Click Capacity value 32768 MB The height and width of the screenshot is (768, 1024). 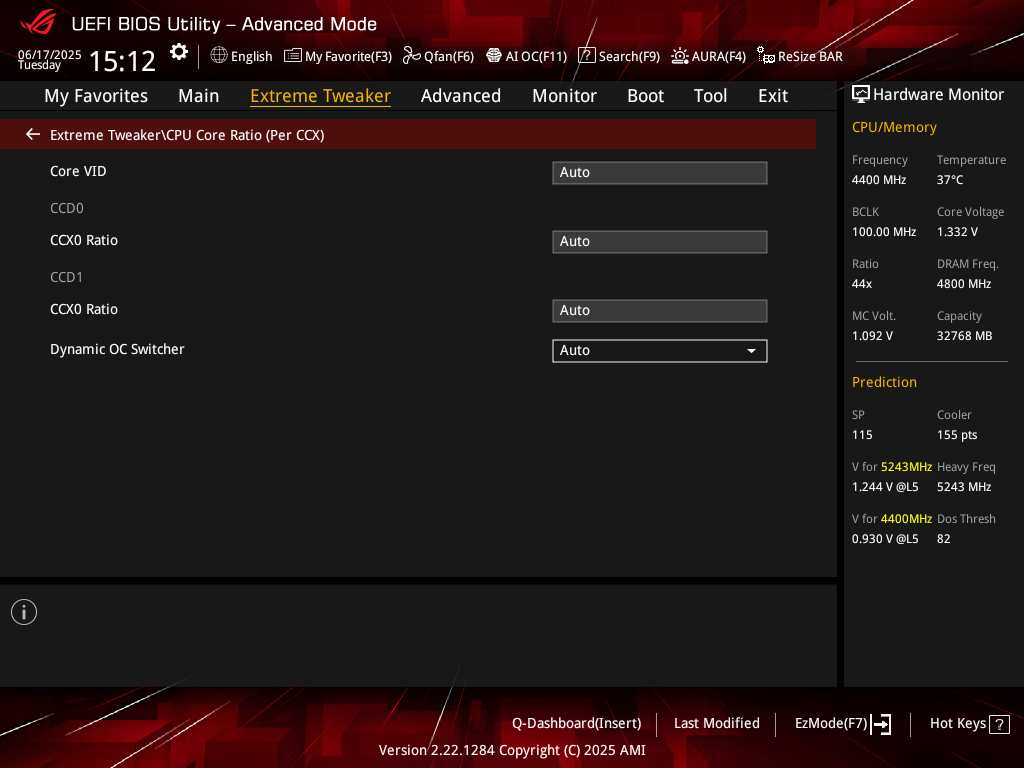point(964,336)
